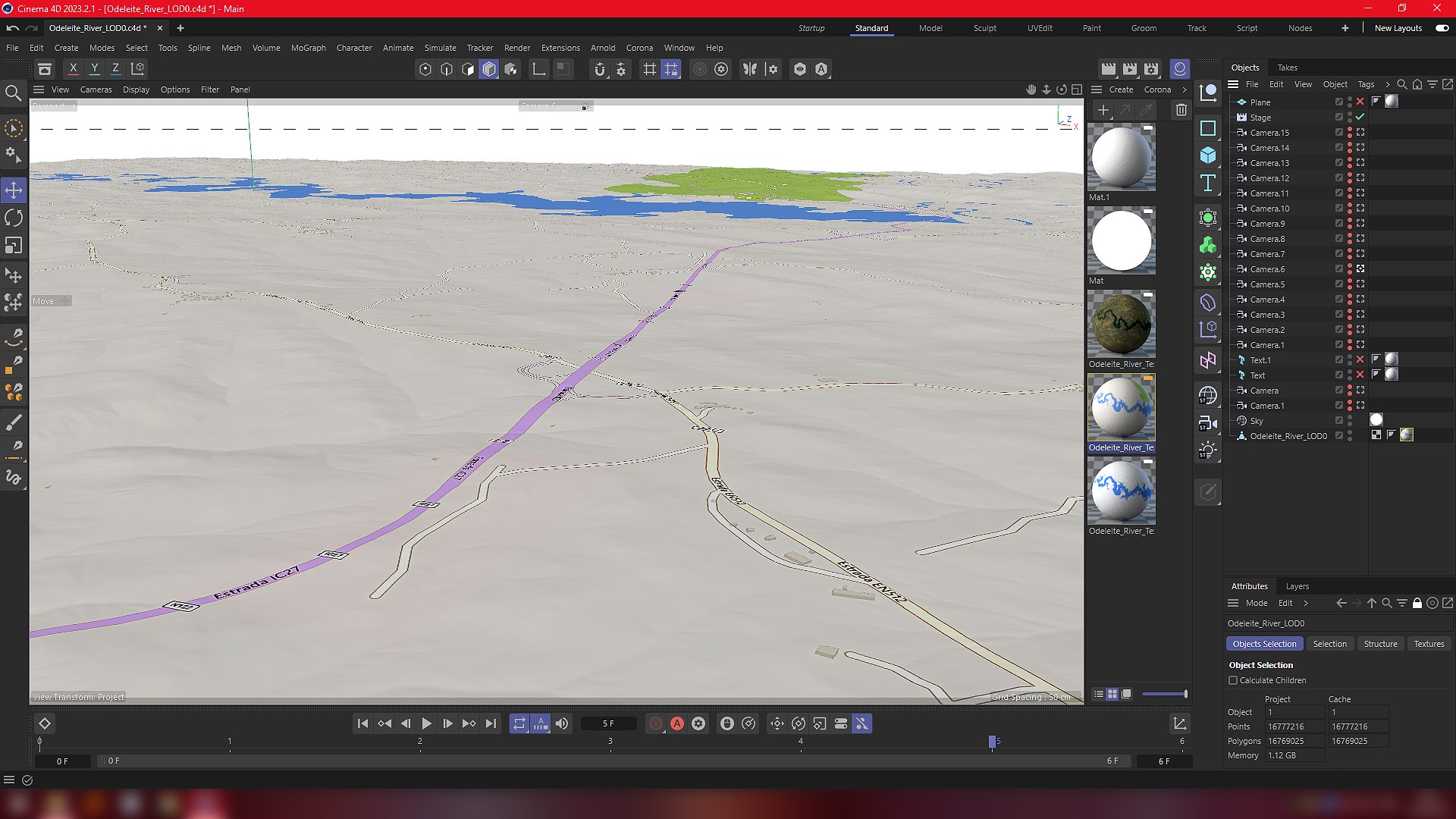This screenshot has width=1456, height=819.
Task: Open the MoGraph menu
Action: click(x=308, y=48)
